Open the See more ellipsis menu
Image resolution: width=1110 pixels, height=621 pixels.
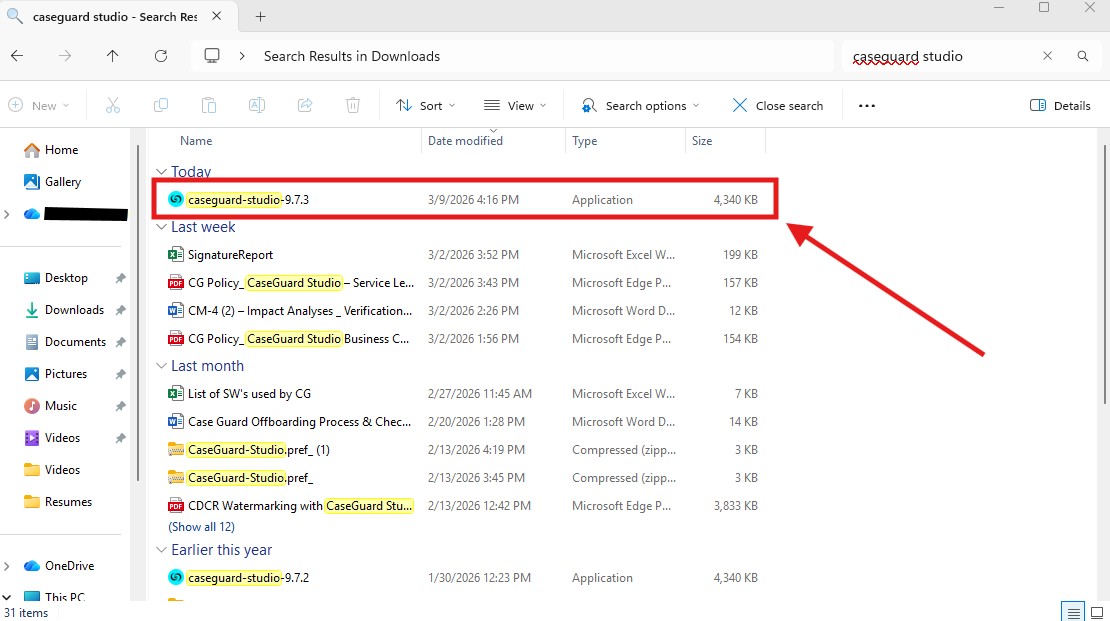click(867, 105)
